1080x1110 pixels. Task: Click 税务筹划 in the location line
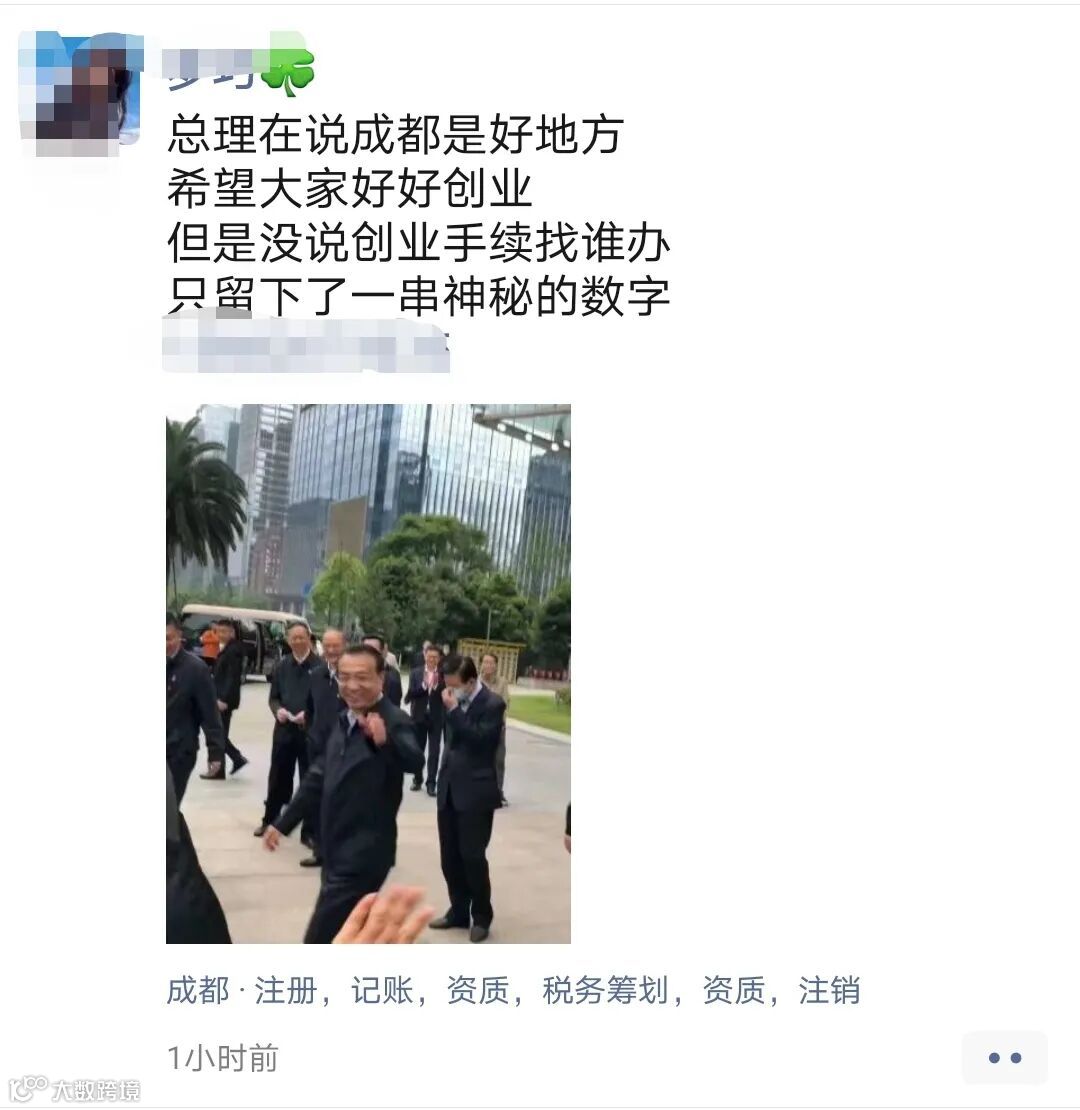click(606, 990)
